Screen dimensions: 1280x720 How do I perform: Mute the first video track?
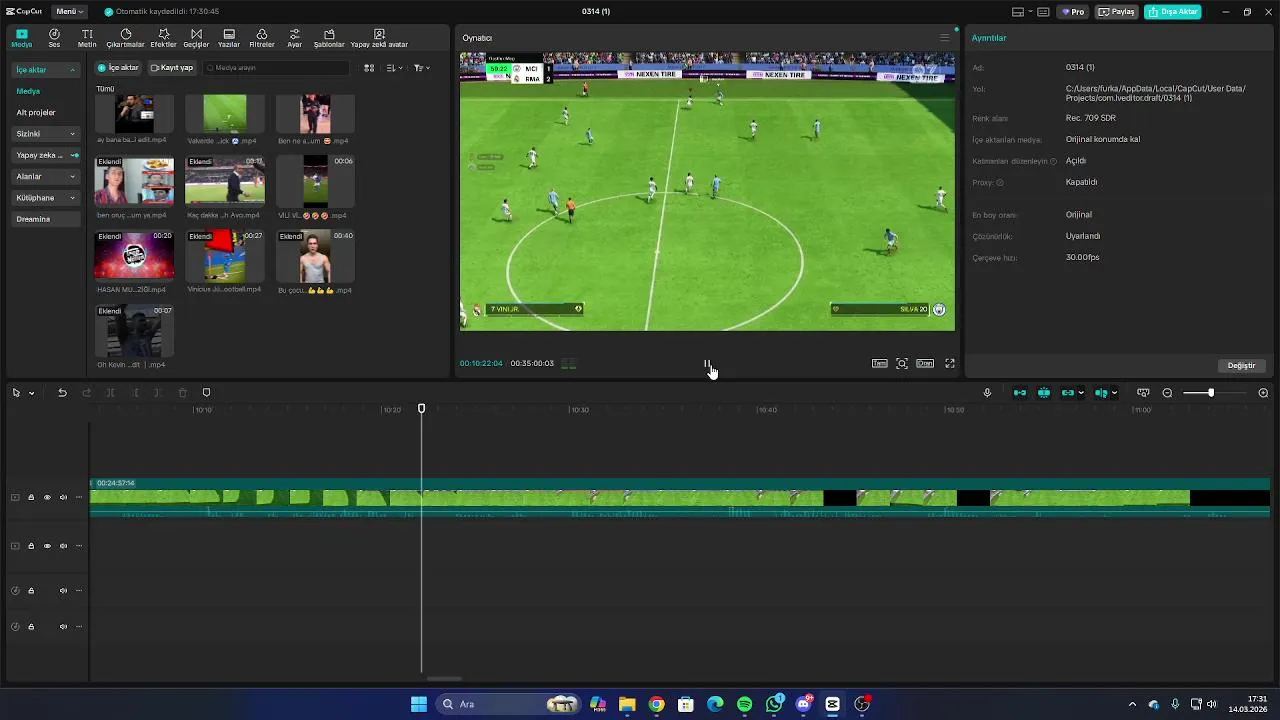(x=63, y=497)
